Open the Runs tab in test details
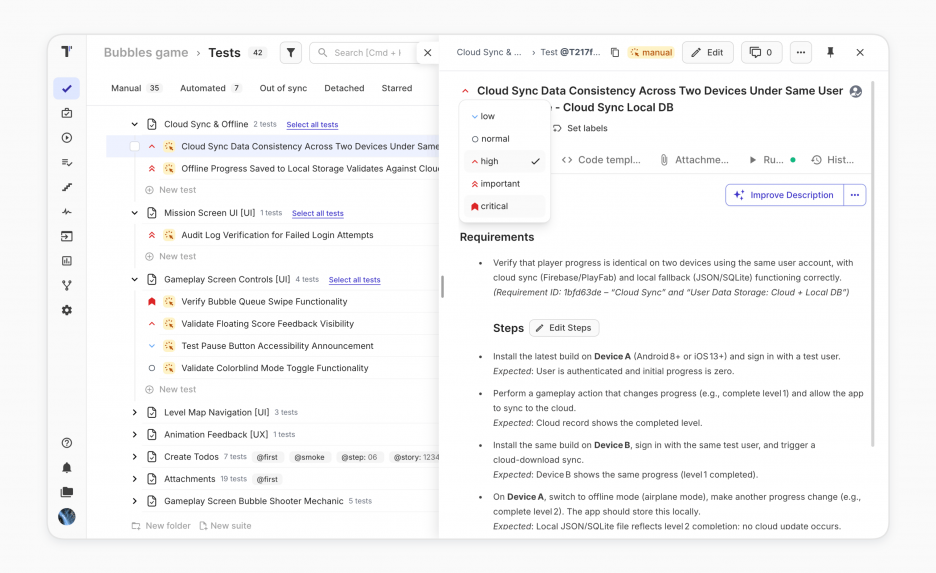 pyautogui.click(x=772, y=160)
